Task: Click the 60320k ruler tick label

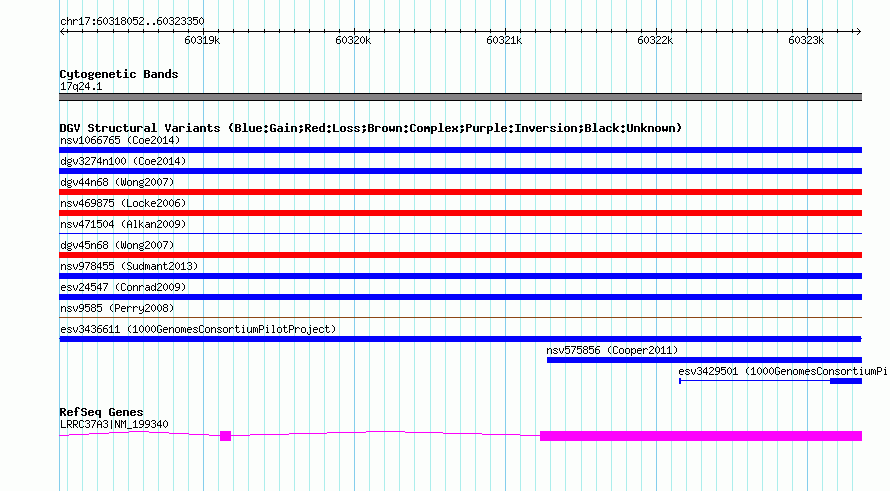Action: click(353, 40)
